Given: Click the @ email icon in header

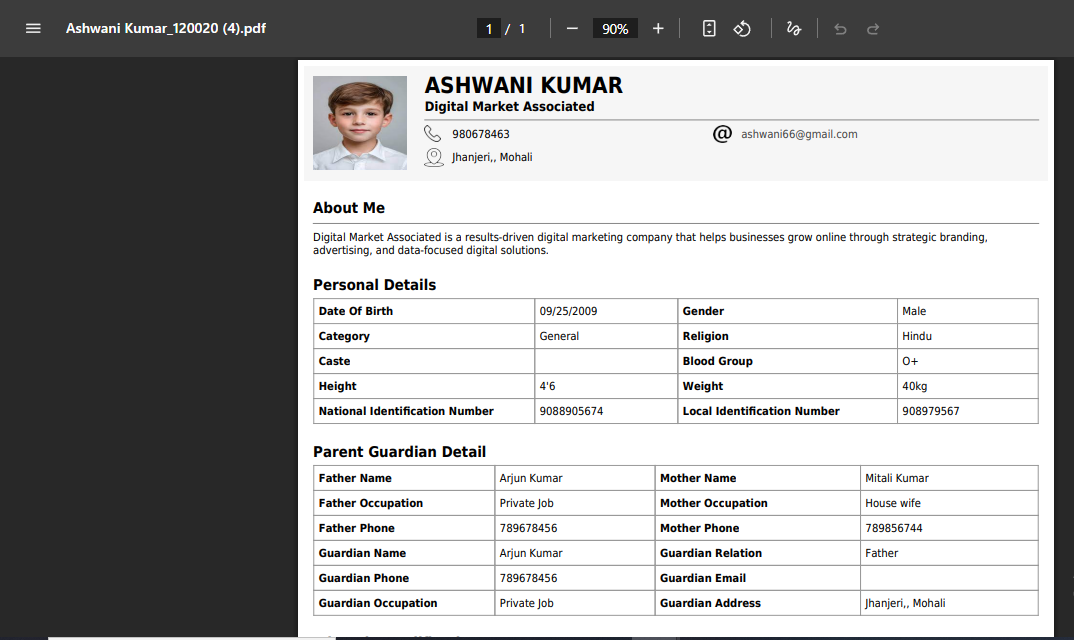Looking at the screenshot, I should [722, 134].
